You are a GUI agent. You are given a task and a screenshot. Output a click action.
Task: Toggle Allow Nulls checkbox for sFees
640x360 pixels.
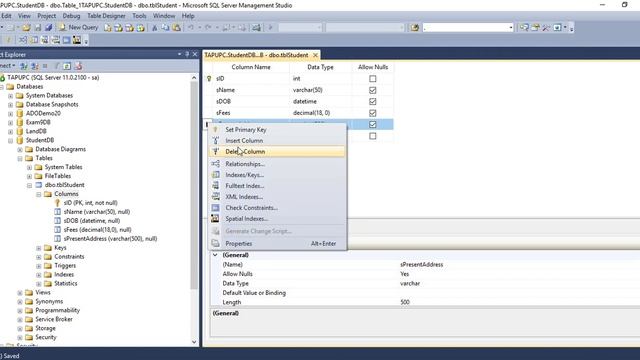click(373, 113)
